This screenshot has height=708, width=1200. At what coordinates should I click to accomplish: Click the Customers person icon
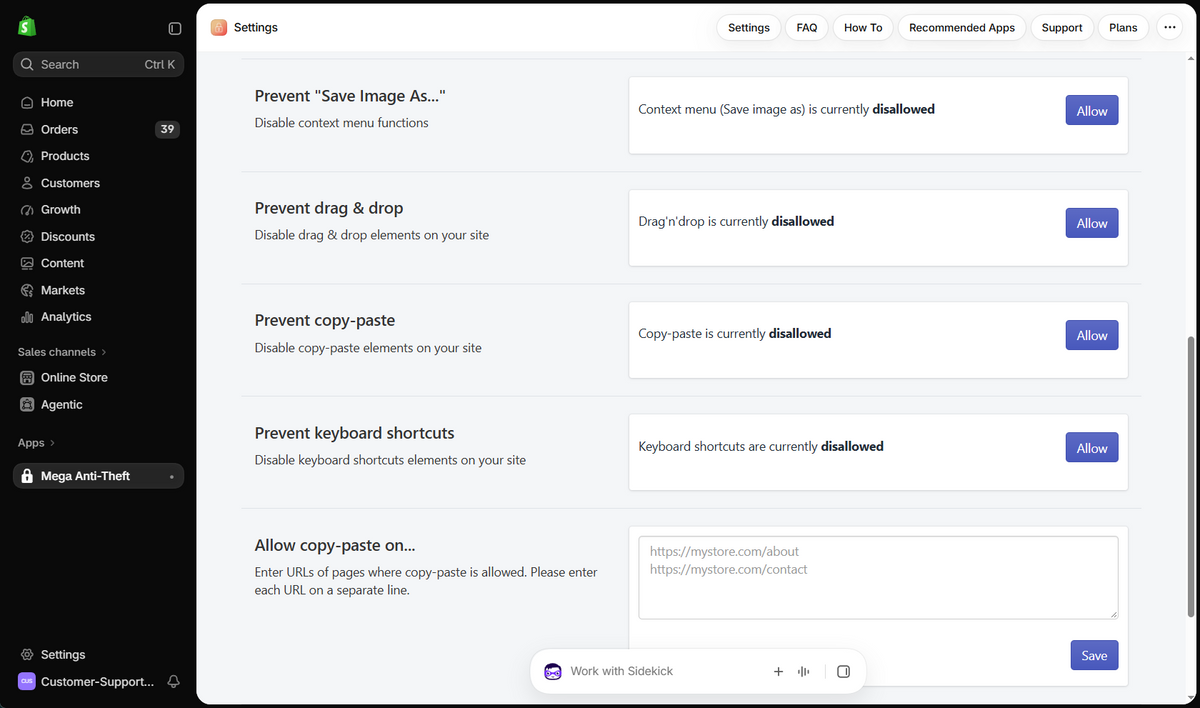[x=27, y=183]
